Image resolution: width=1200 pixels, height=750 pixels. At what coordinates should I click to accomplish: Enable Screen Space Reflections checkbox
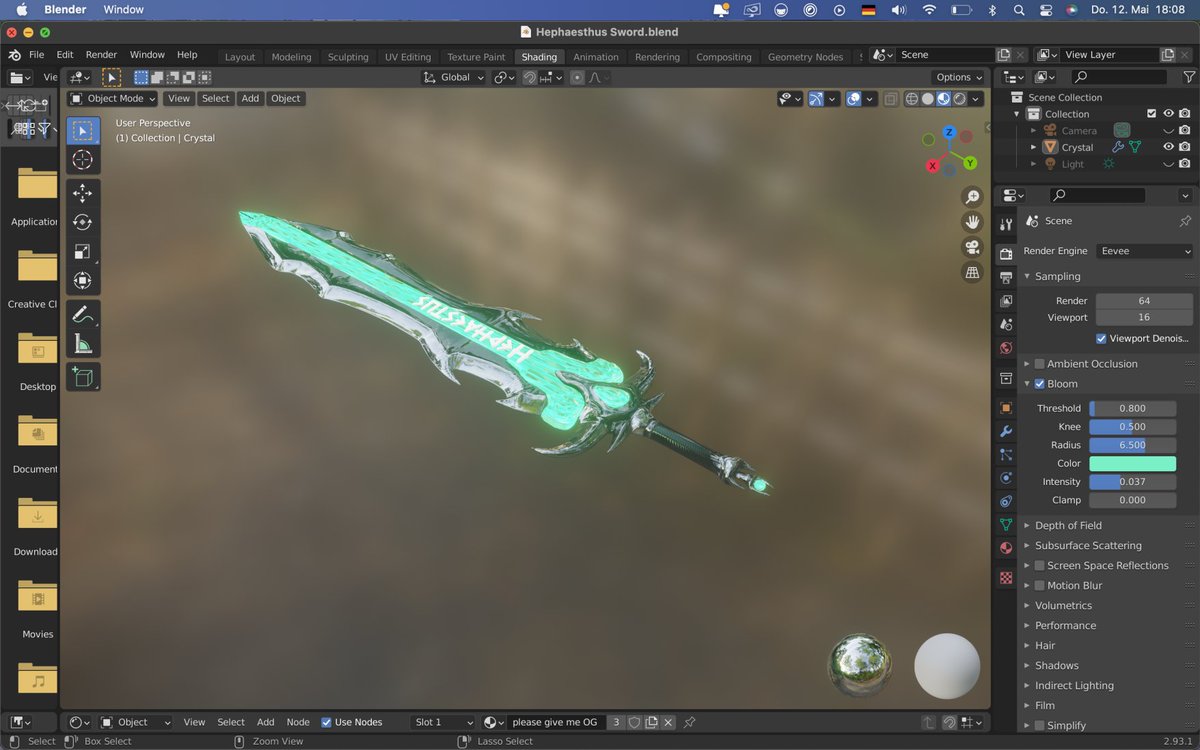[x=1039, y=566]
